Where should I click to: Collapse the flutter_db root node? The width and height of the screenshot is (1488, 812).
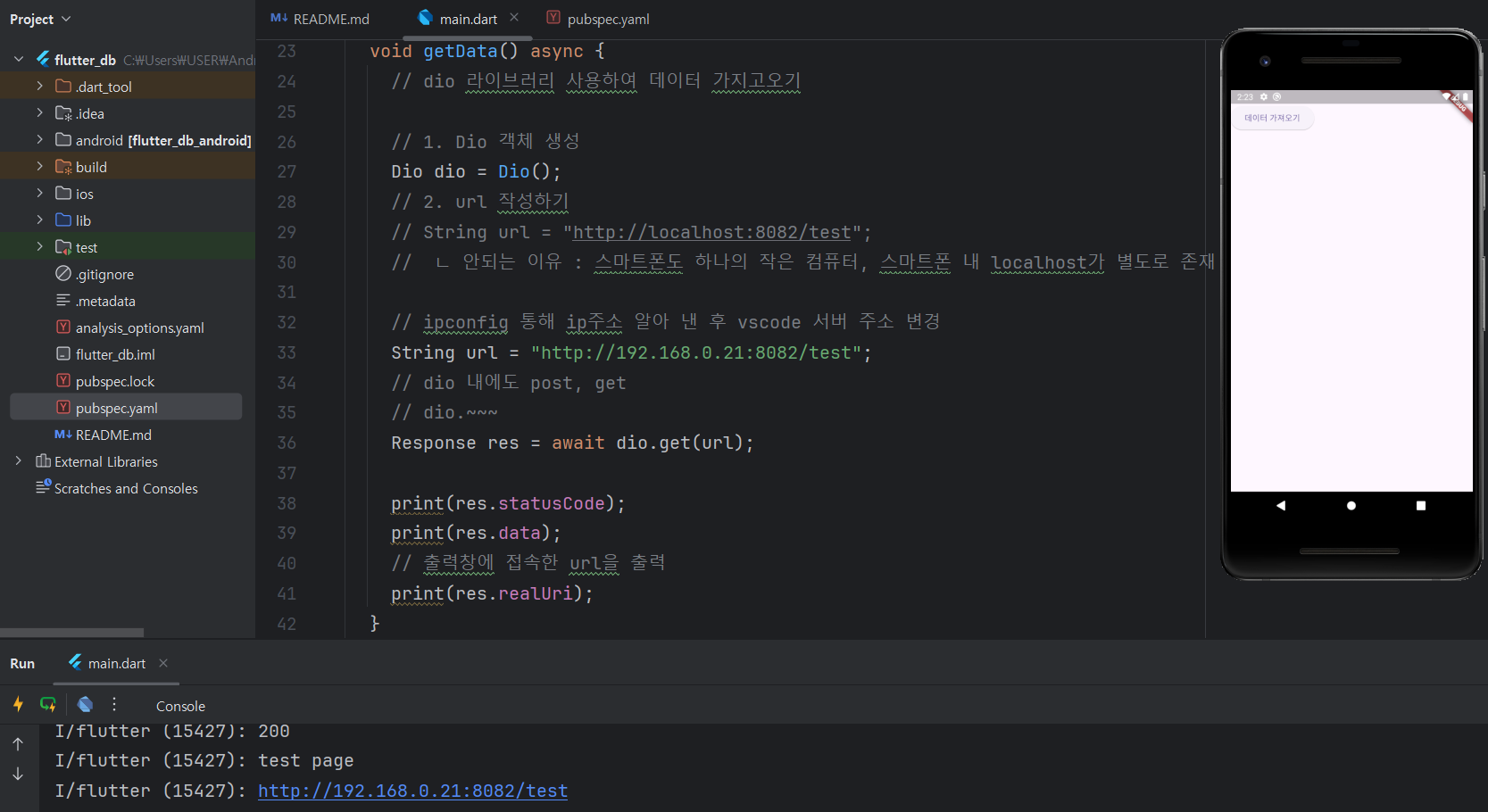19,60
